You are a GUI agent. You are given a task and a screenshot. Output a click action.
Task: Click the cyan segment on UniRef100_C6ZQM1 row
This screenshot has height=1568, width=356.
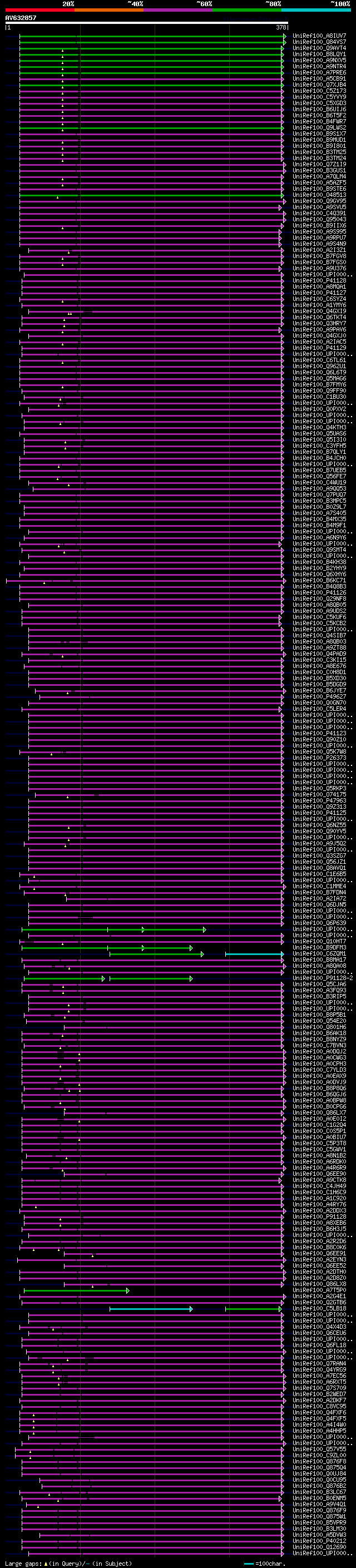pos(254,954)
